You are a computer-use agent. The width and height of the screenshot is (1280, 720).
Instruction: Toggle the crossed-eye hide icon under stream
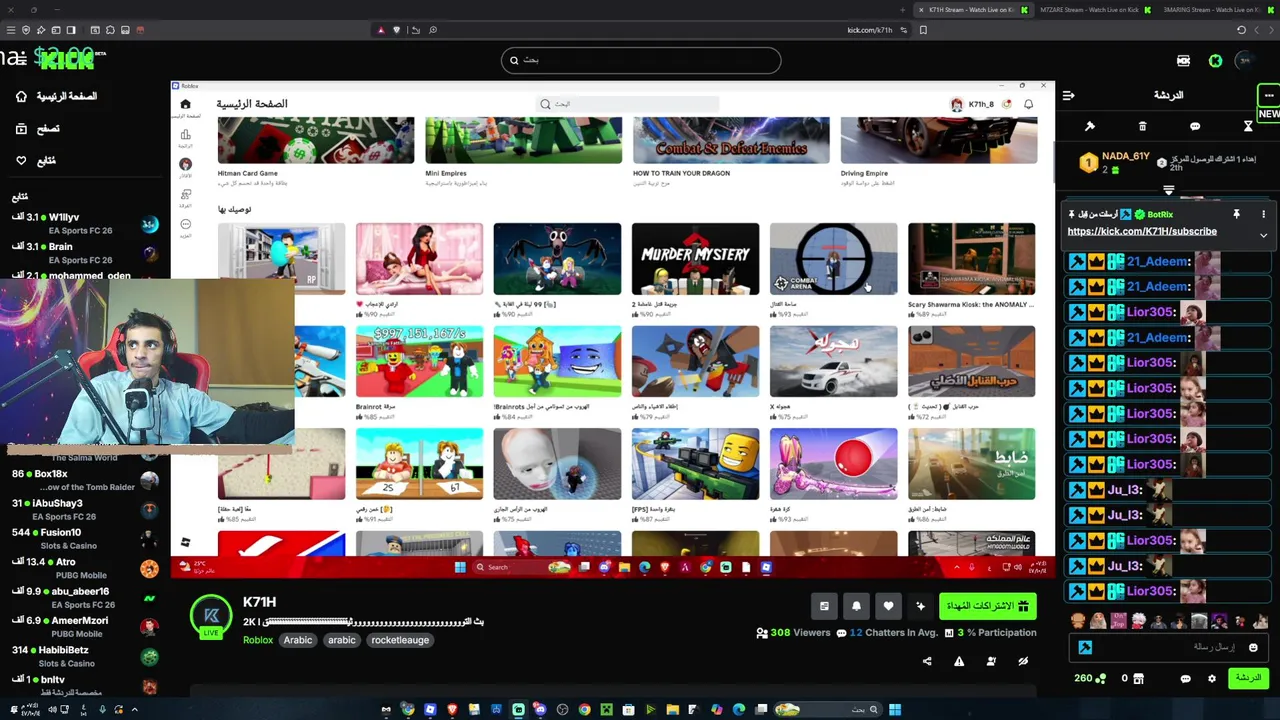[x=1023, y=661]
